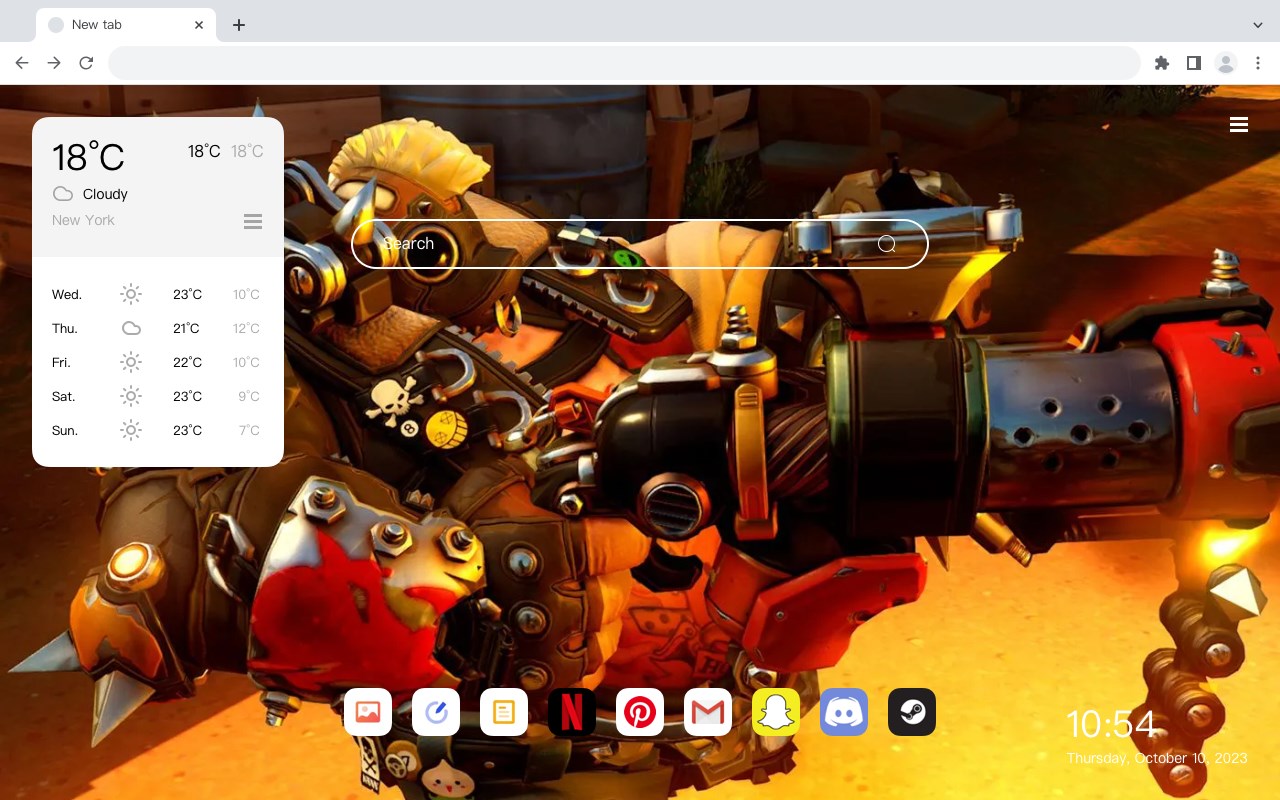Expand the tab search dropdown arrow
The height and width of the screenshot is (800, 1280).
(x=1258, y=25)
